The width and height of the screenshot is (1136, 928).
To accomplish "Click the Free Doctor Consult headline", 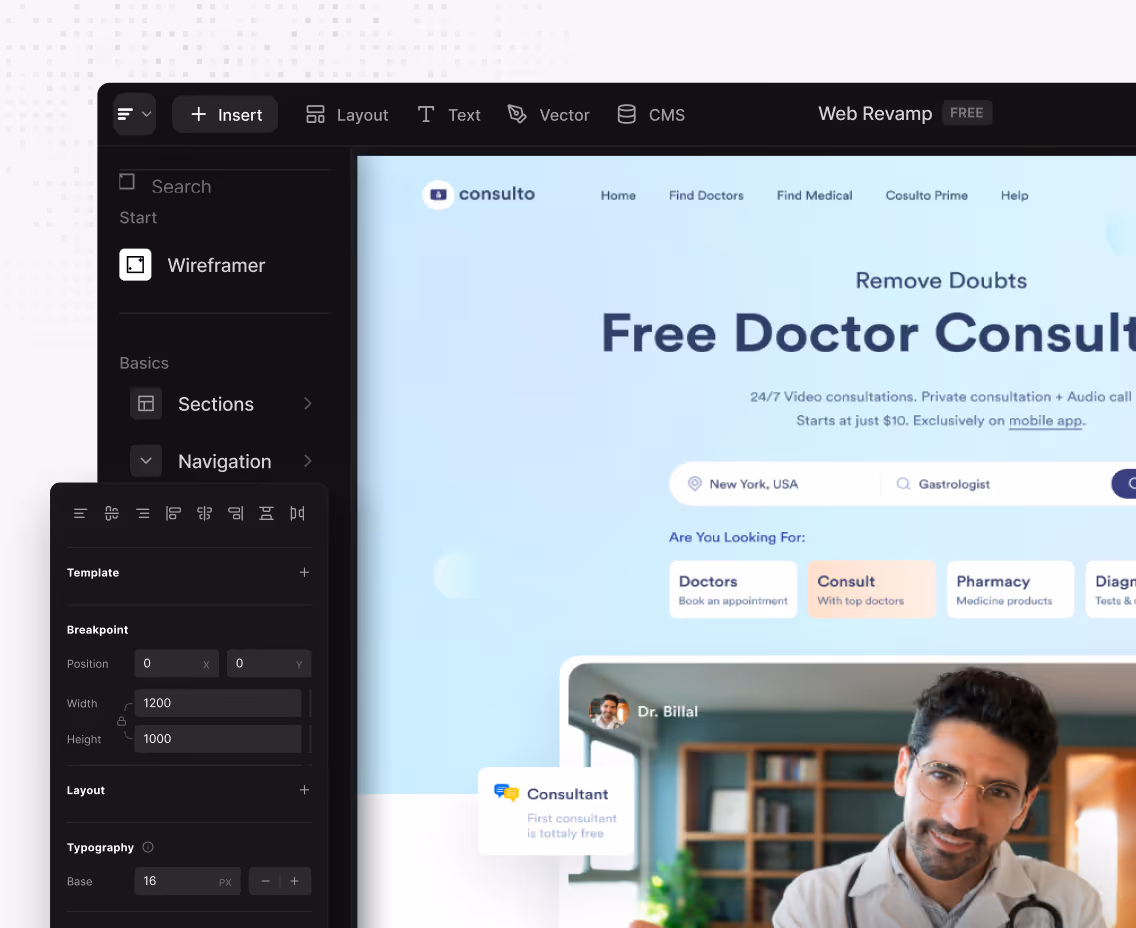I will pos(868,333).
